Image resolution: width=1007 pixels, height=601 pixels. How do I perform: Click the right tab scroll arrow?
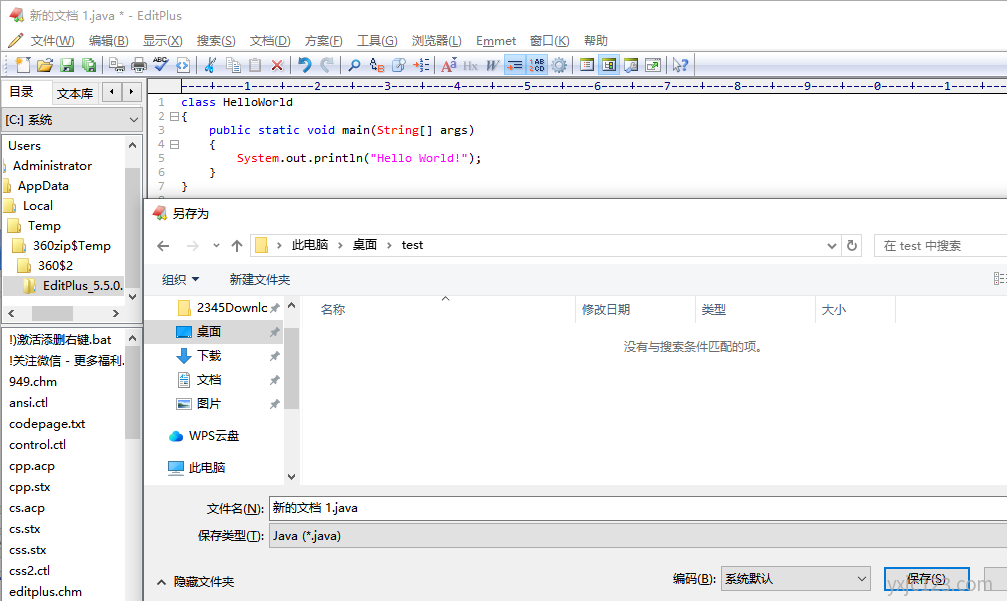coord(132,92)
